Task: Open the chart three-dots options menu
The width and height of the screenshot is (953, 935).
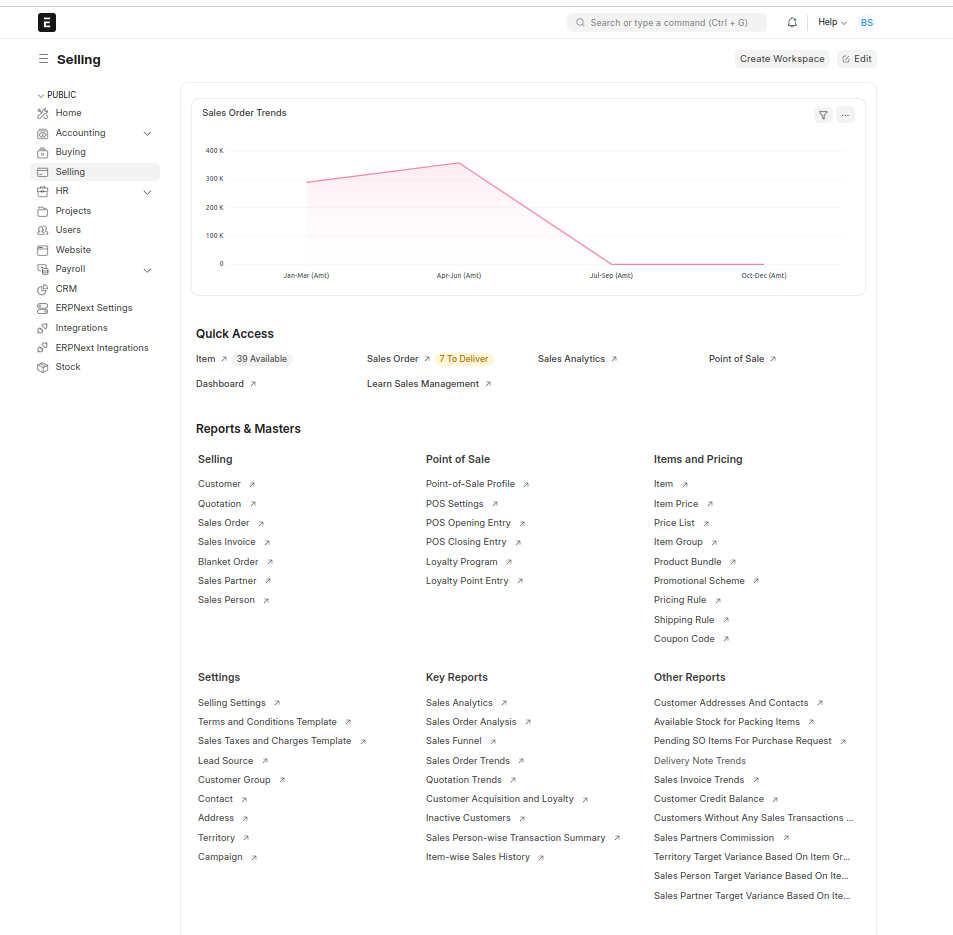Action: (845, 115)
